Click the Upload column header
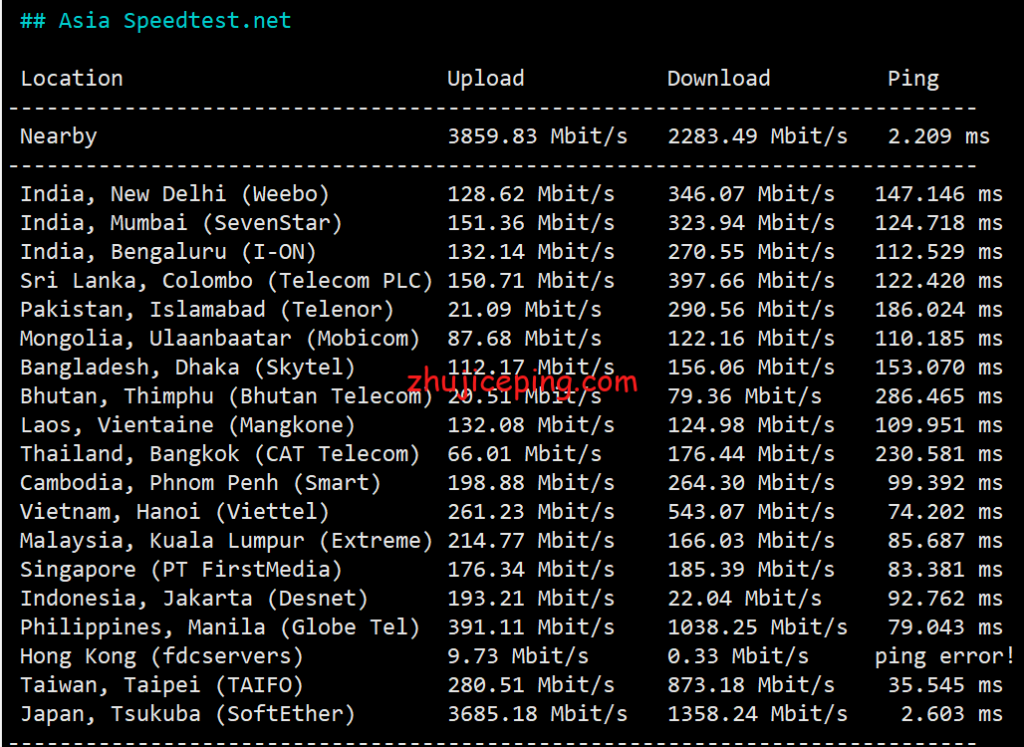Image resolution: width=1024 pixels, height=747 pixels. (x=485, y=78)
